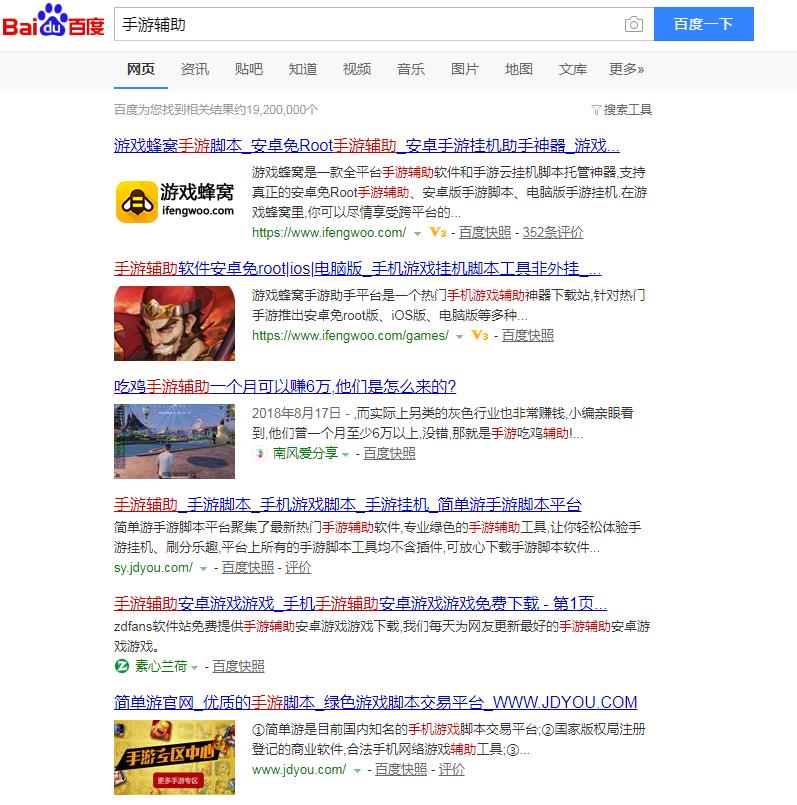Viewport: 797px width, 805px height.
Task: Open 评价 link for www.jdyou.com result
Action: pyautogui.click(x=451, y=770)
